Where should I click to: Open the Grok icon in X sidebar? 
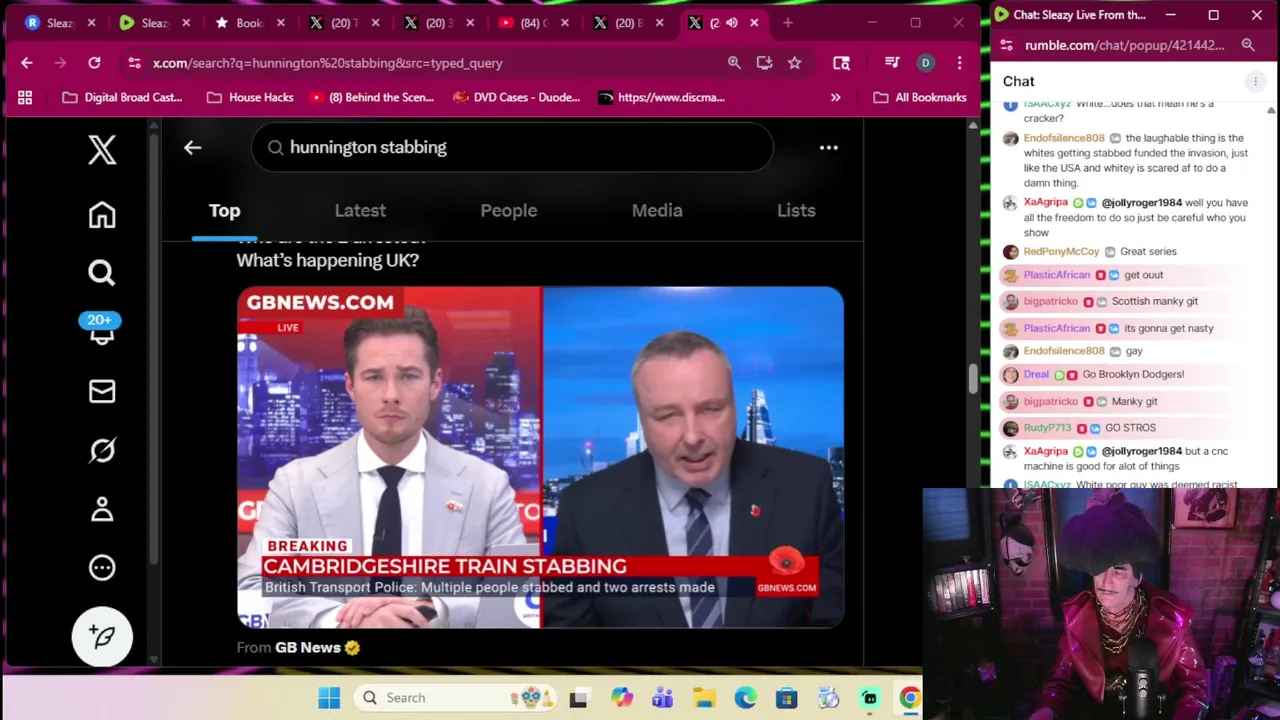coord(102,450)
